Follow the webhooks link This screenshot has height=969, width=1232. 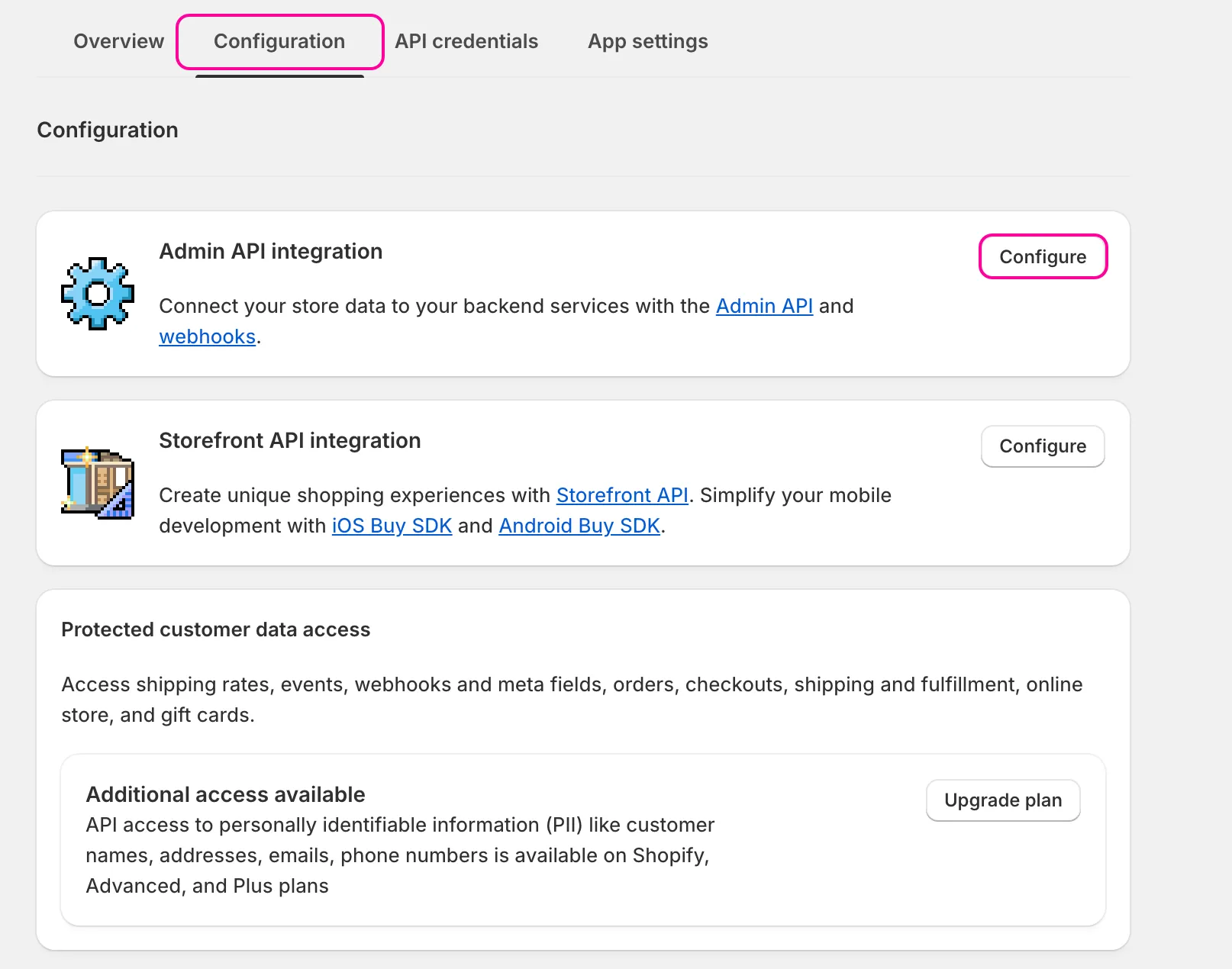click(x=208, y=336)
